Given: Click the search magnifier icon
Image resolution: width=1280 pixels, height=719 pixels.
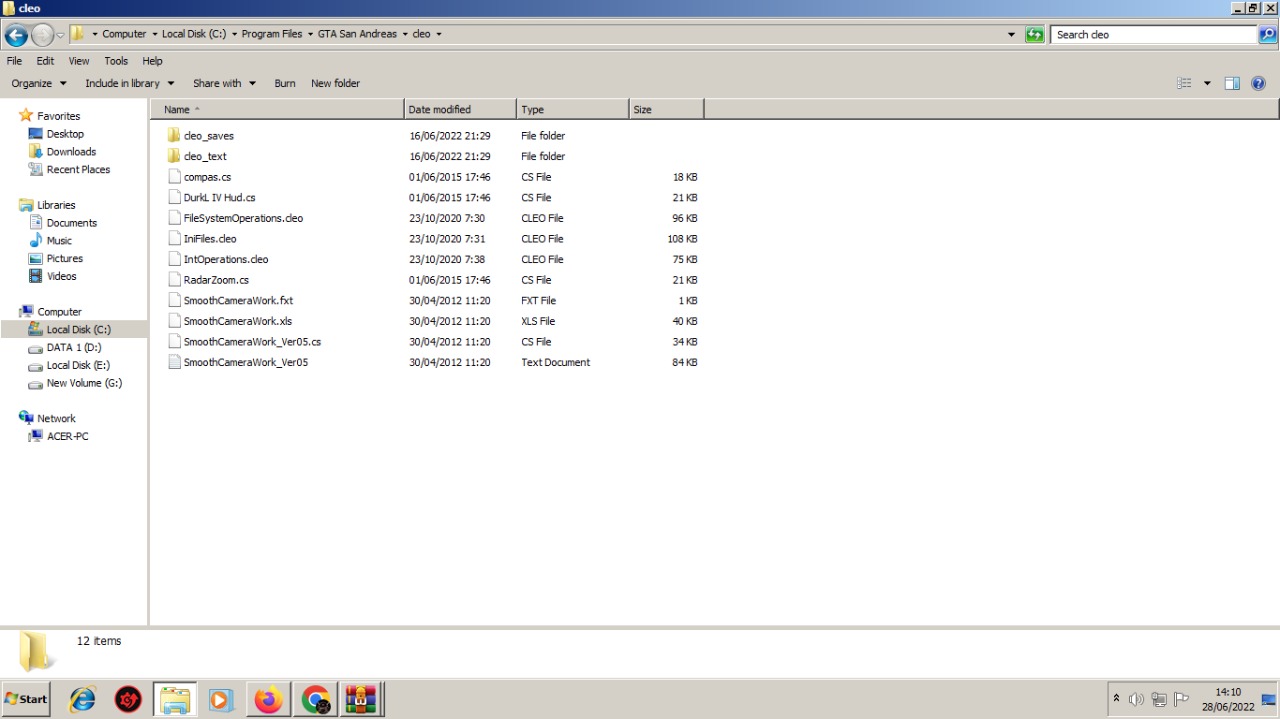Looking at the screenshot, I should tap(1267, 34).
